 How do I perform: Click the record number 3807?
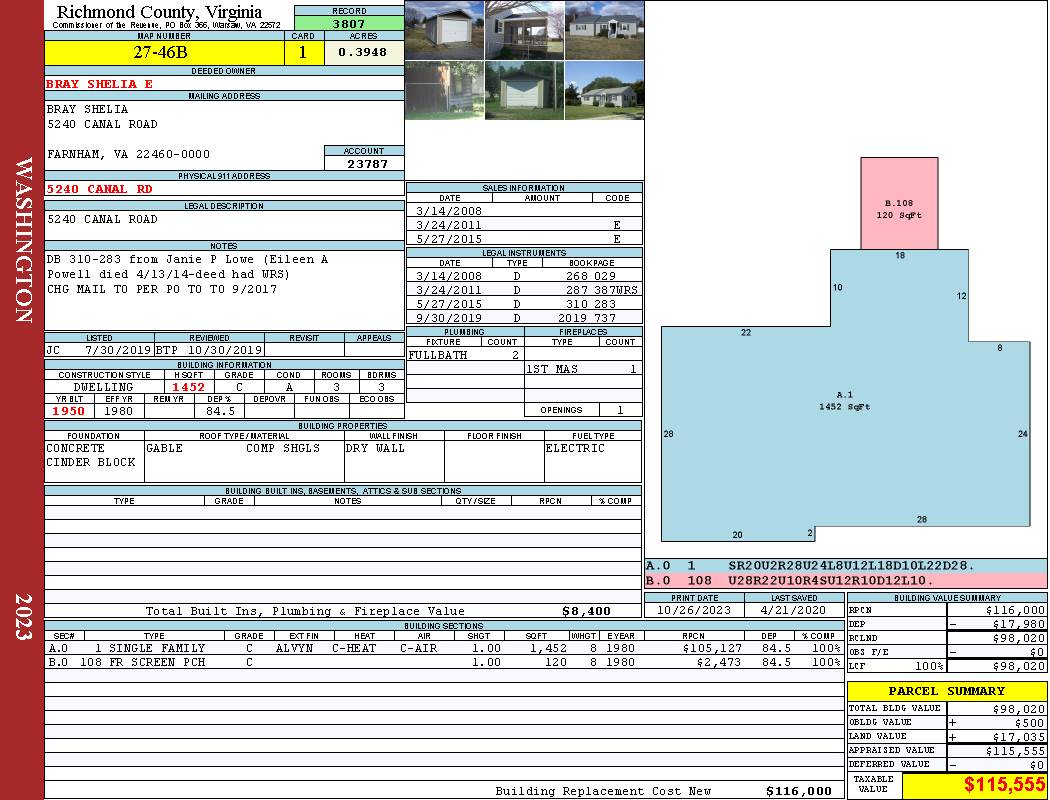pyautogui.click(x=349, y=23)
